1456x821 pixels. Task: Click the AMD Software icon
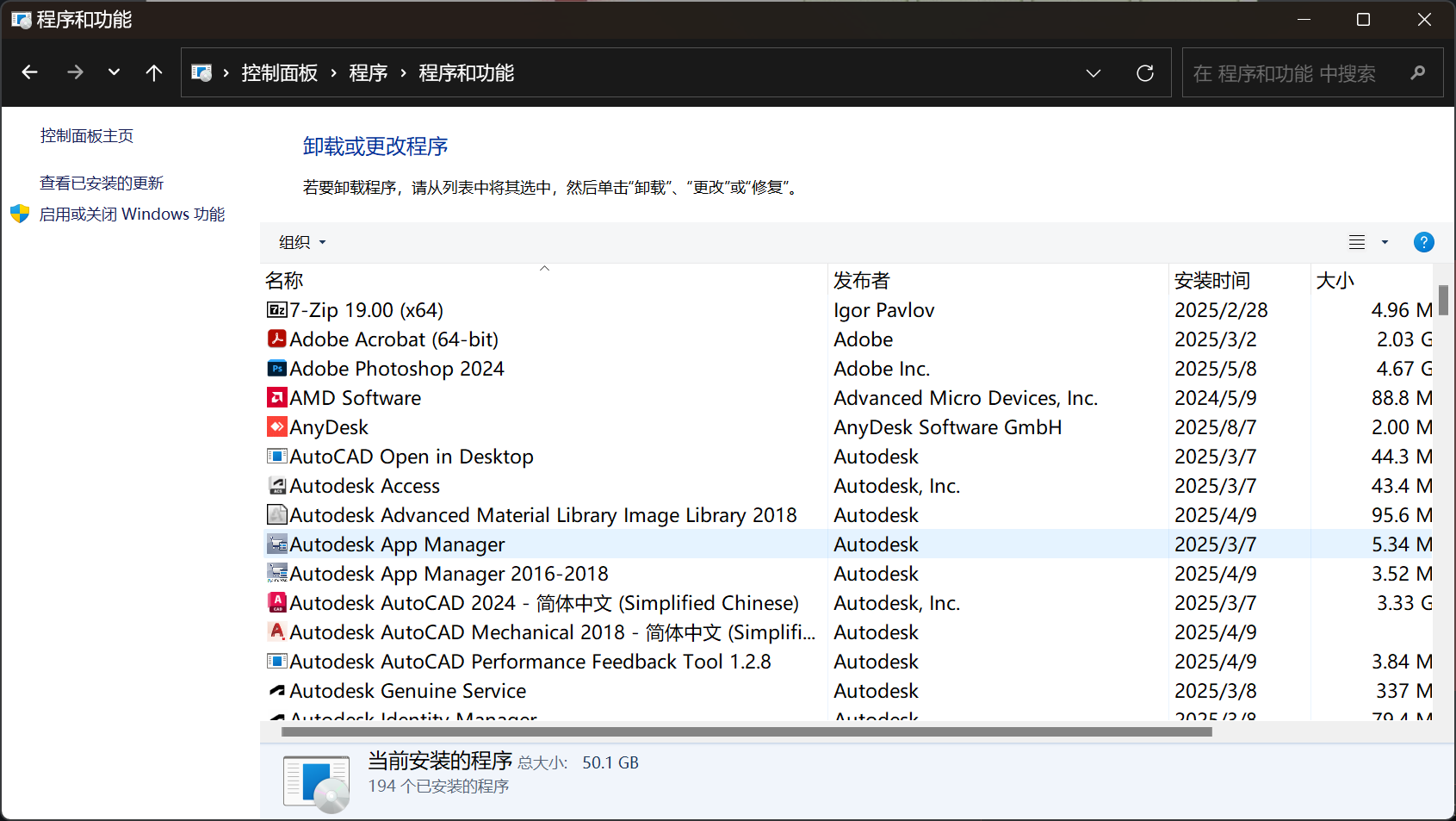277,398
